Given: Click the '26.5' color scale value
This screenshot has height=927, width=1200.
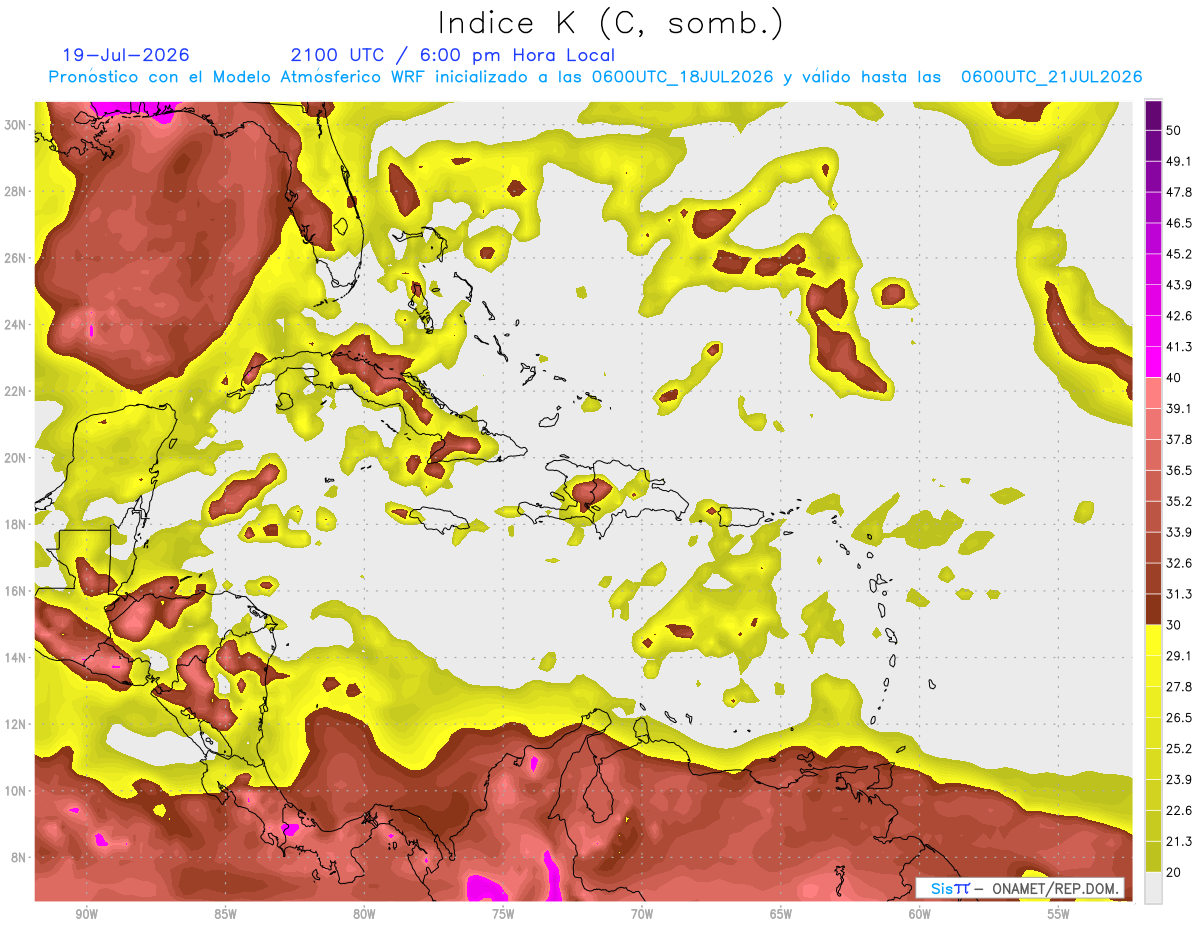Looking at the screenshot, I should 1178,718.
